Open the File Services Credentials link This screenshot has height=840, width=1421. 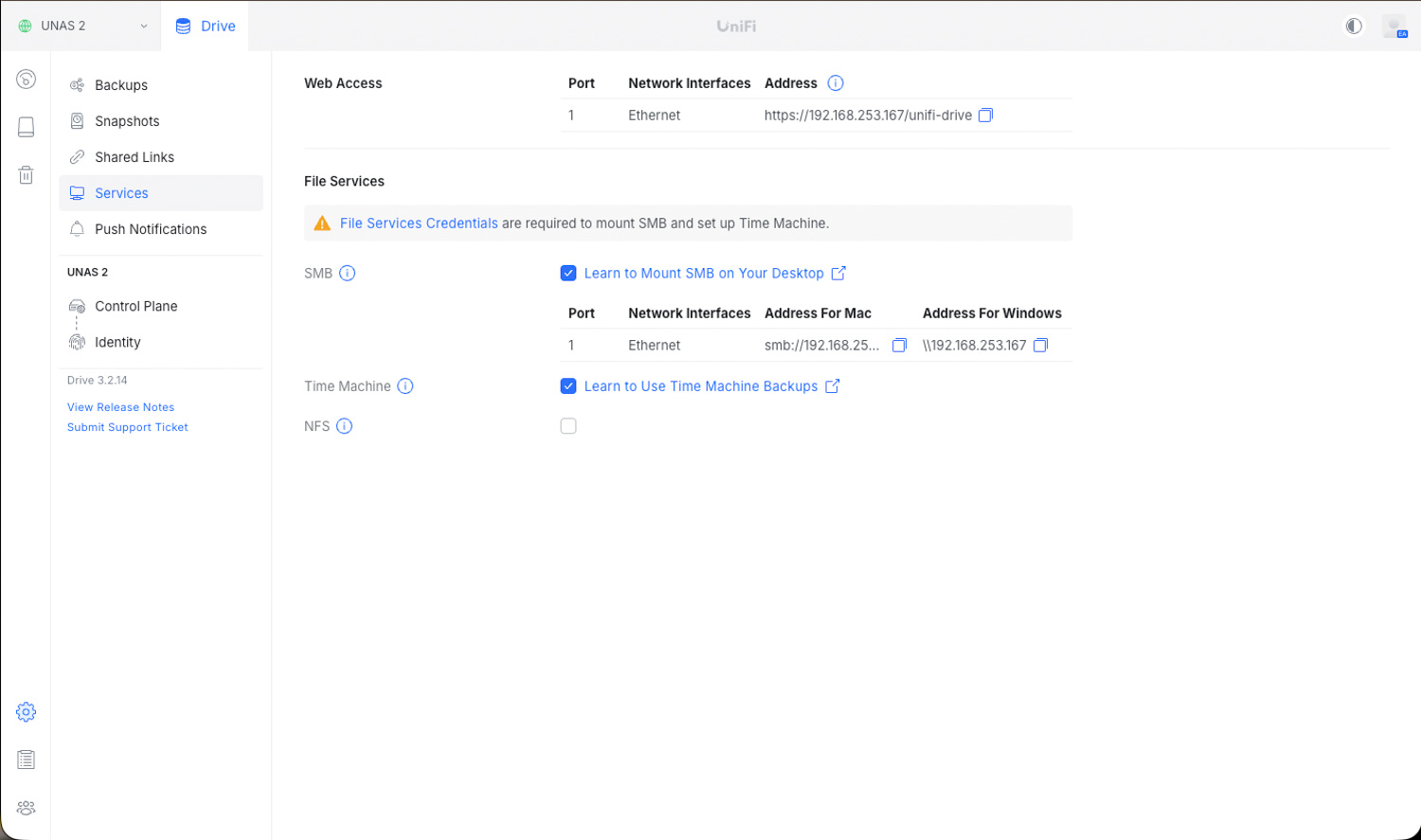(419, 223)
